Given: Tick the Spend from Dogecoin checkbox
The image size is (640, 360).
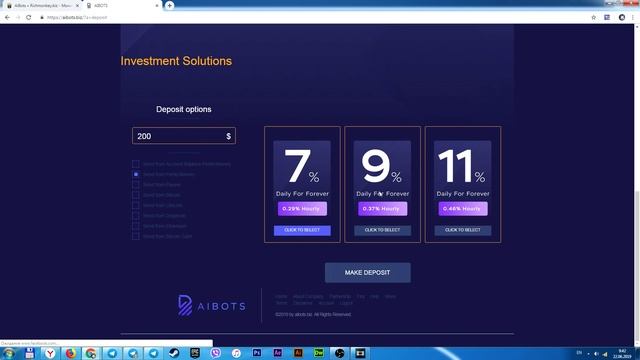Looking at the screenshot, I should tap(136, 216).
